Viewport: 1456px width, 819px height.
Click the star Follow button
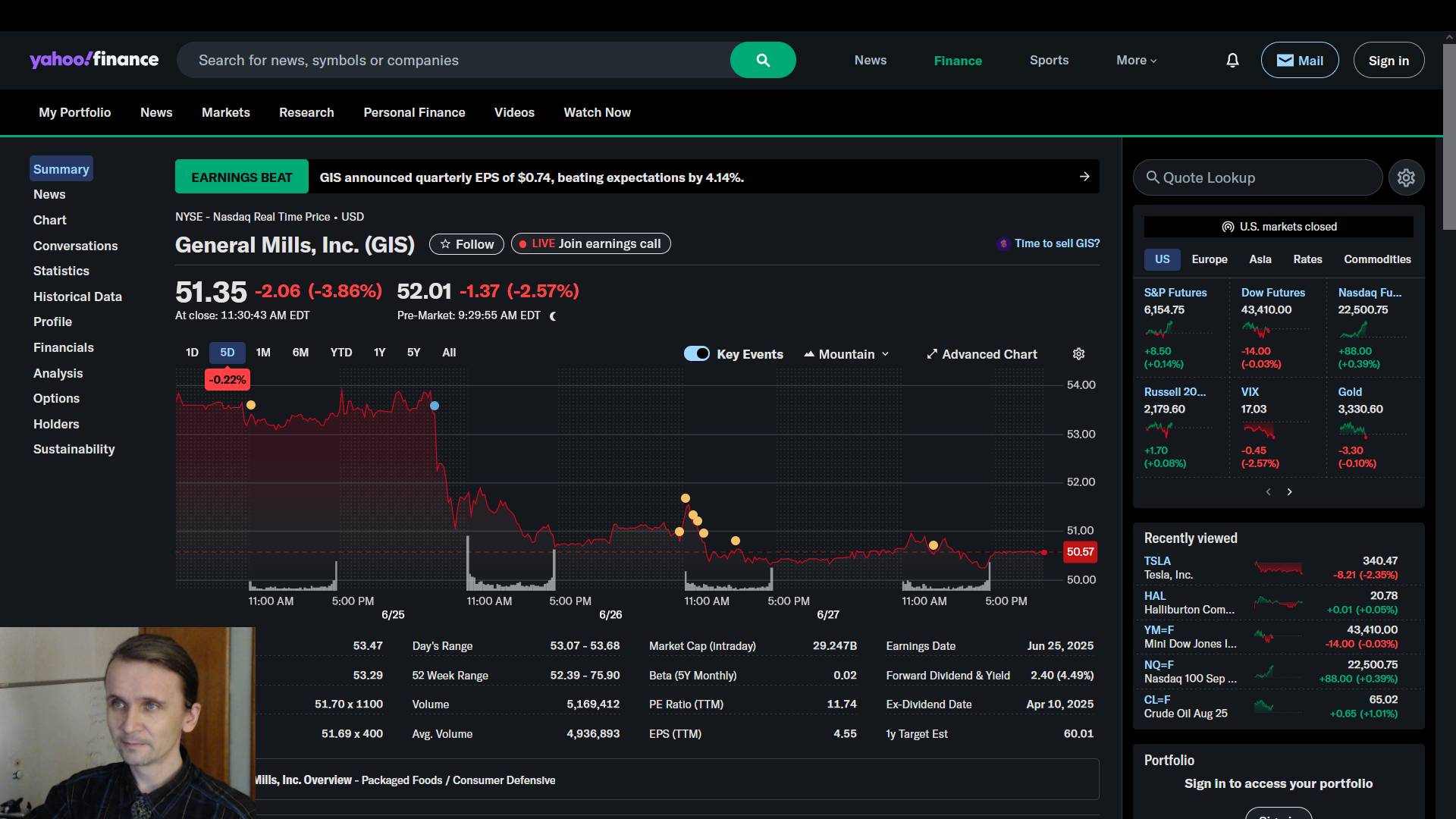[466, 244]
